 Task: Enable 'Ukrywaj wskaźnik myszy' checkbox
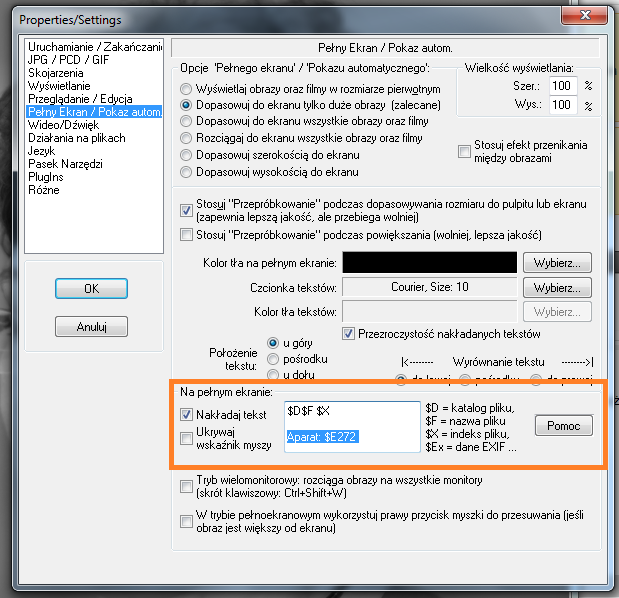(x=186, y=437)
